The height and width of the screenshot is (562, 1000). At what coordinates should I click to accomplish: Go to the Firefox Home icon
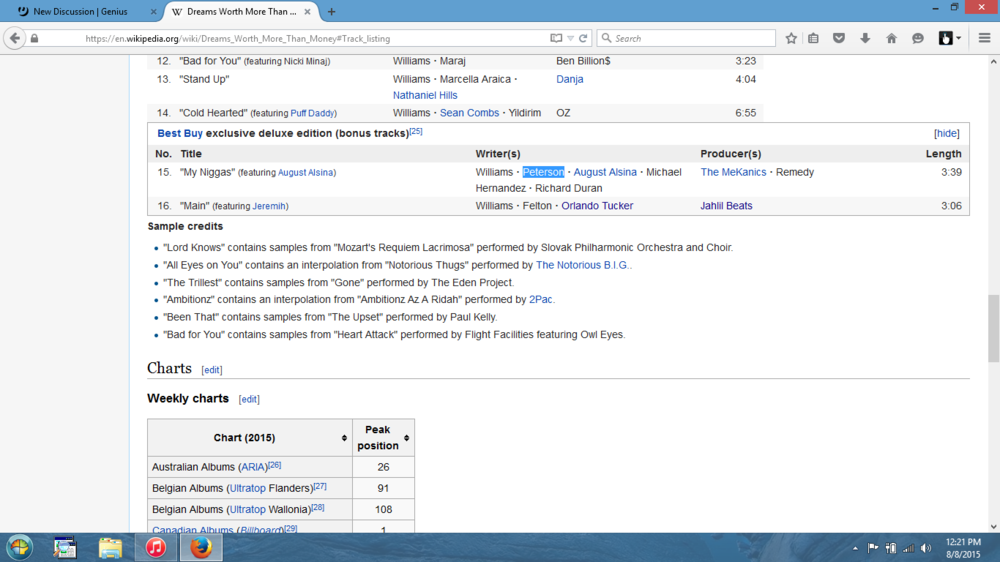[x=892, y=38]
